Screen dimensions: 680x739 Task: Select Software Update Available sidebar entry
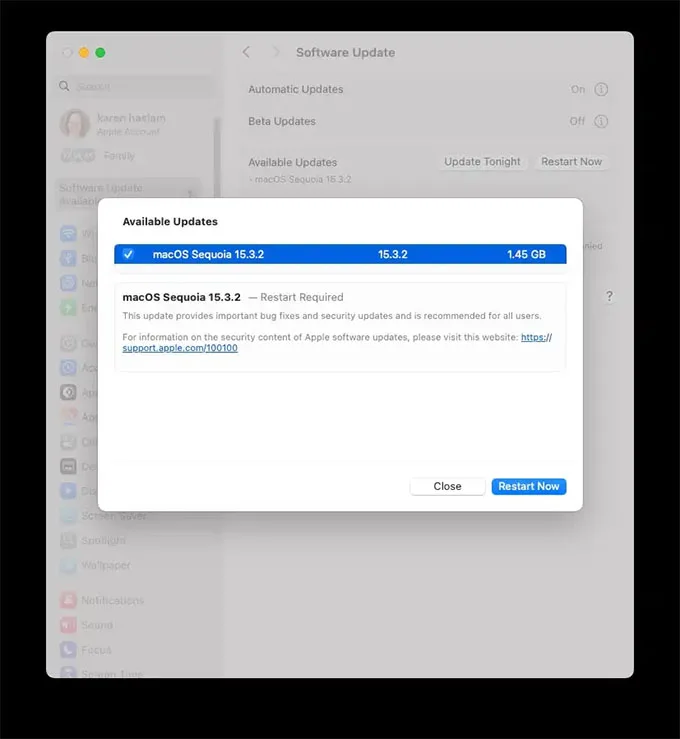(x=127, y=194)
